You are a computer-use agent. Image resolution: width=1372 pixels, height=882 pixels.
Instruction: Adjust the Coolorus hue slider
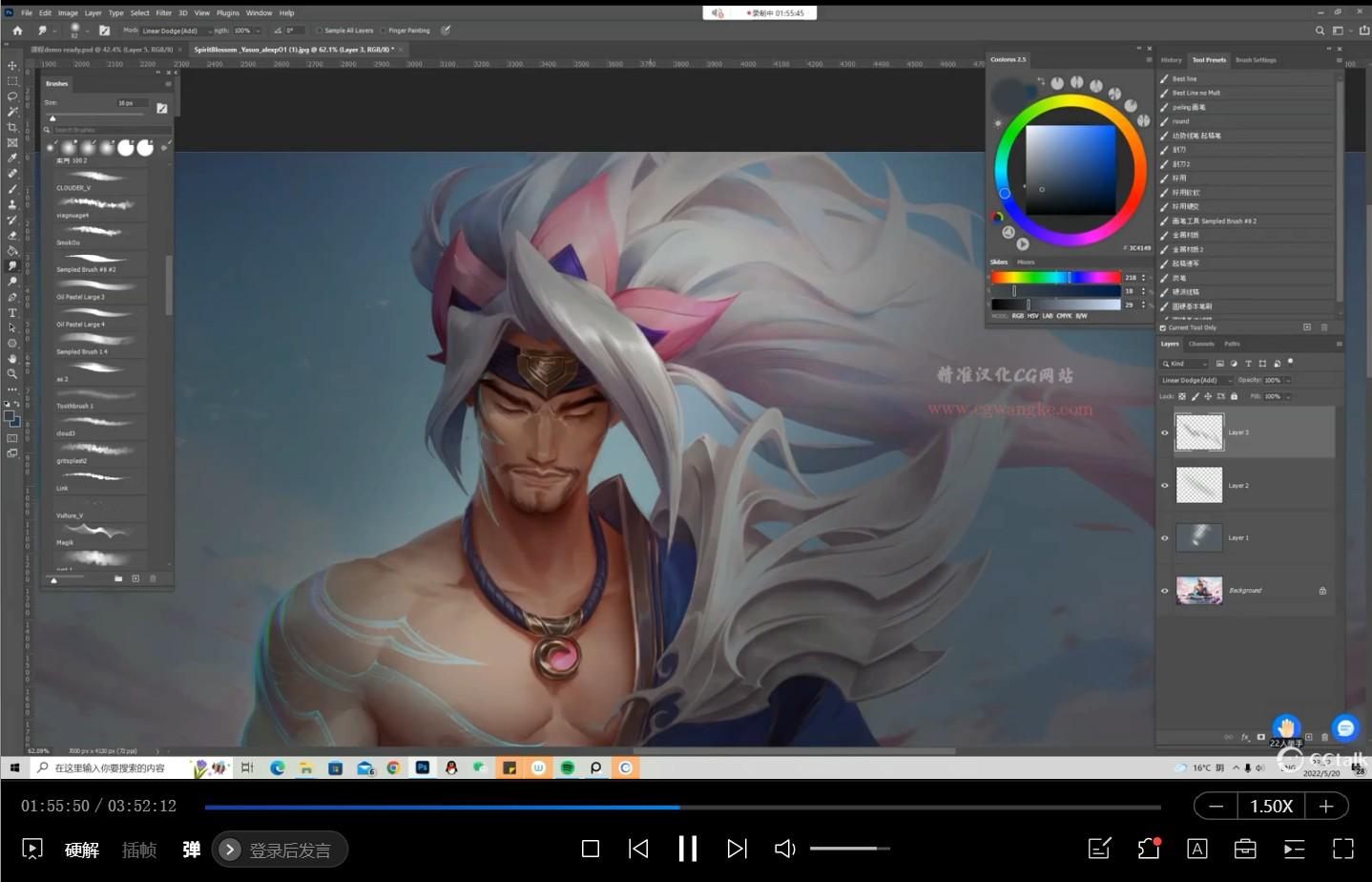(x=1056, y=277)
